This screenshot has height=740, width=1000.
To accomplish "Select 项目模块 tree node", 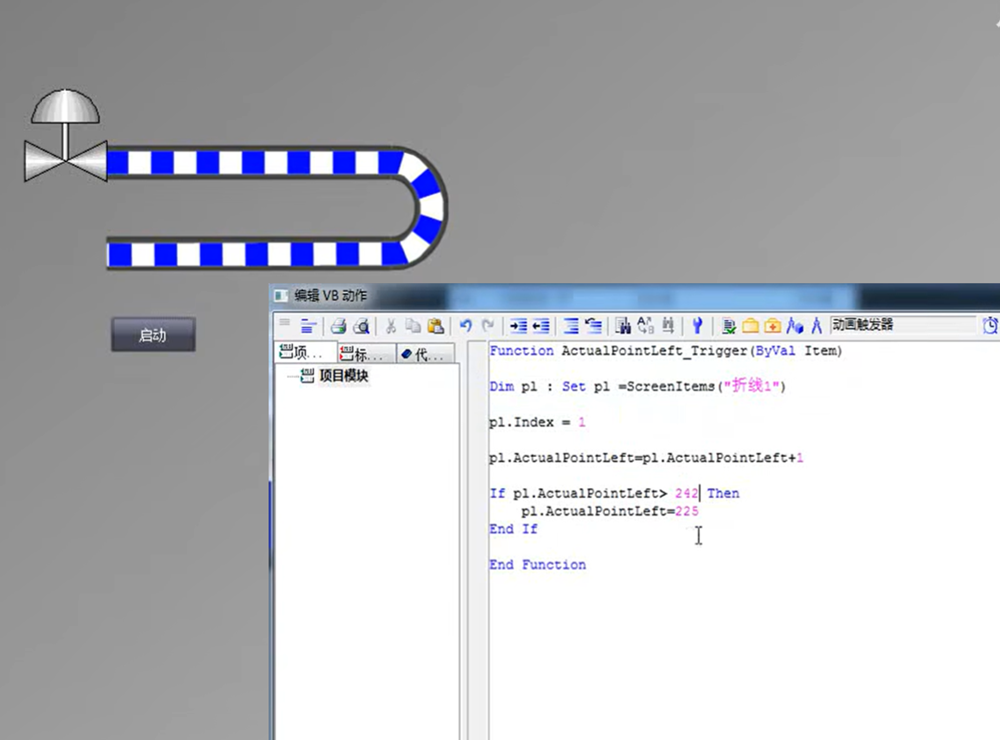I will click(343, 376).
